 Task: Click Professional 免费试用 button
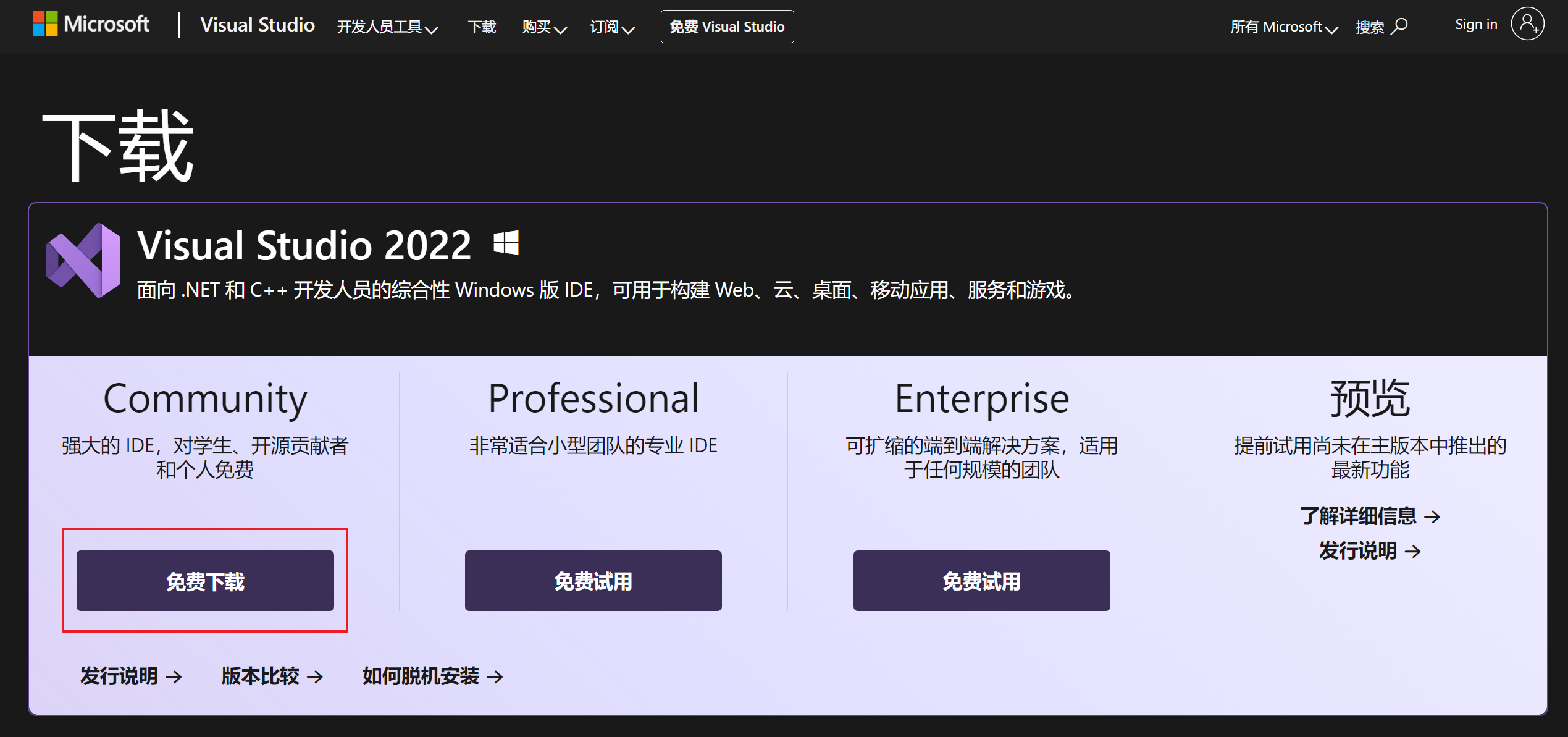pos(593,581)
